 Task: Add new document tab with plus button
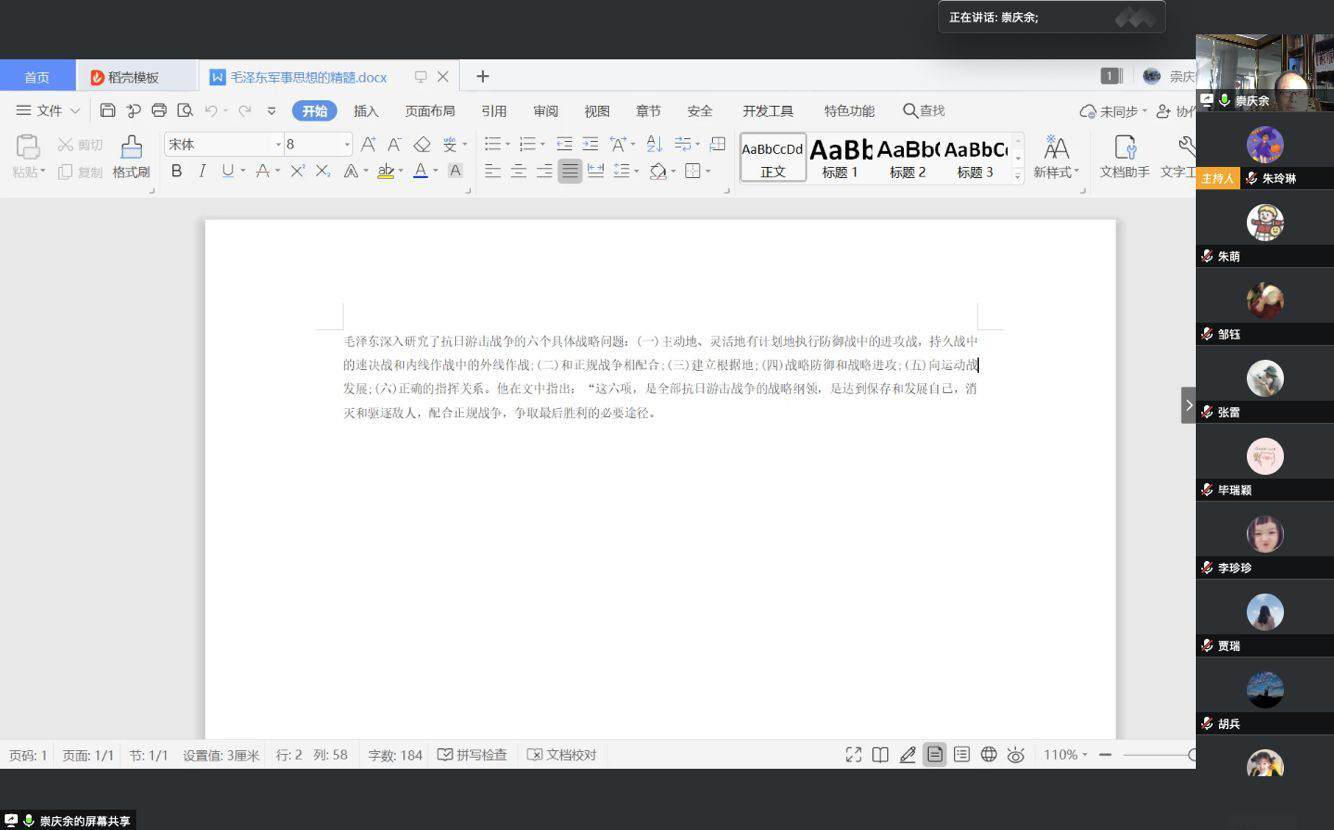coord(482,77)
